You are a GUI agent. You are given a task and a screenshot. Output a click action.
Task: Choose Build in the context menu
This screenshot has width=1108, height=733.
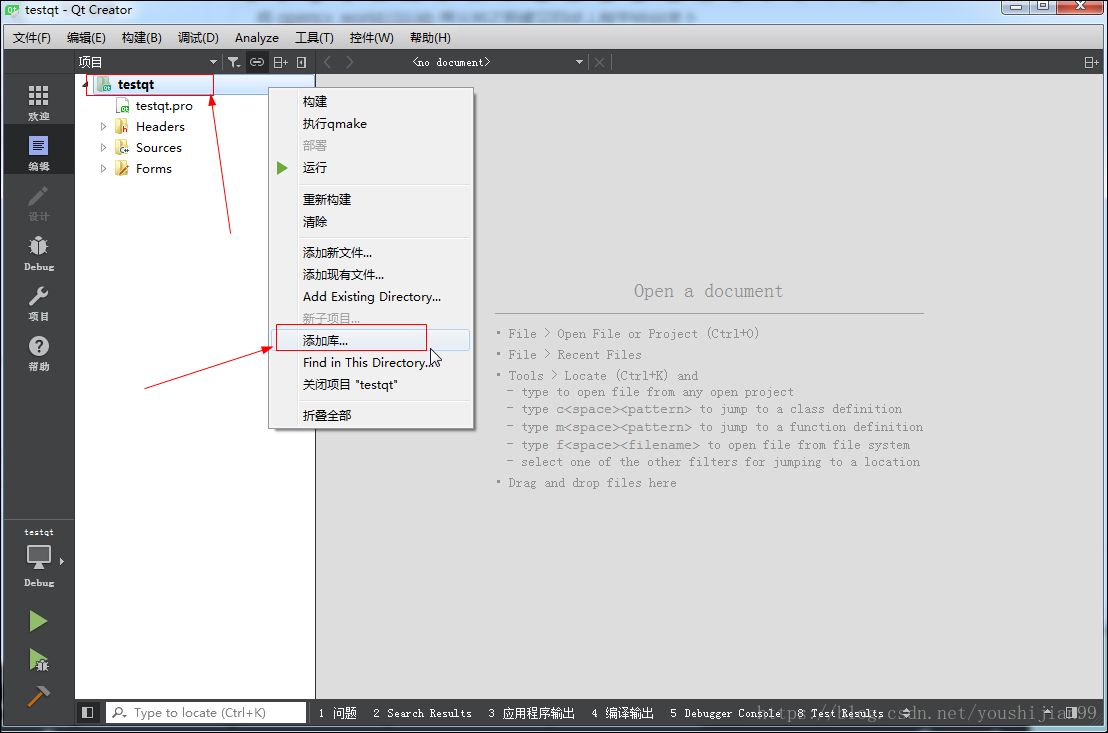pyautogui.click(x=372, y=102)
